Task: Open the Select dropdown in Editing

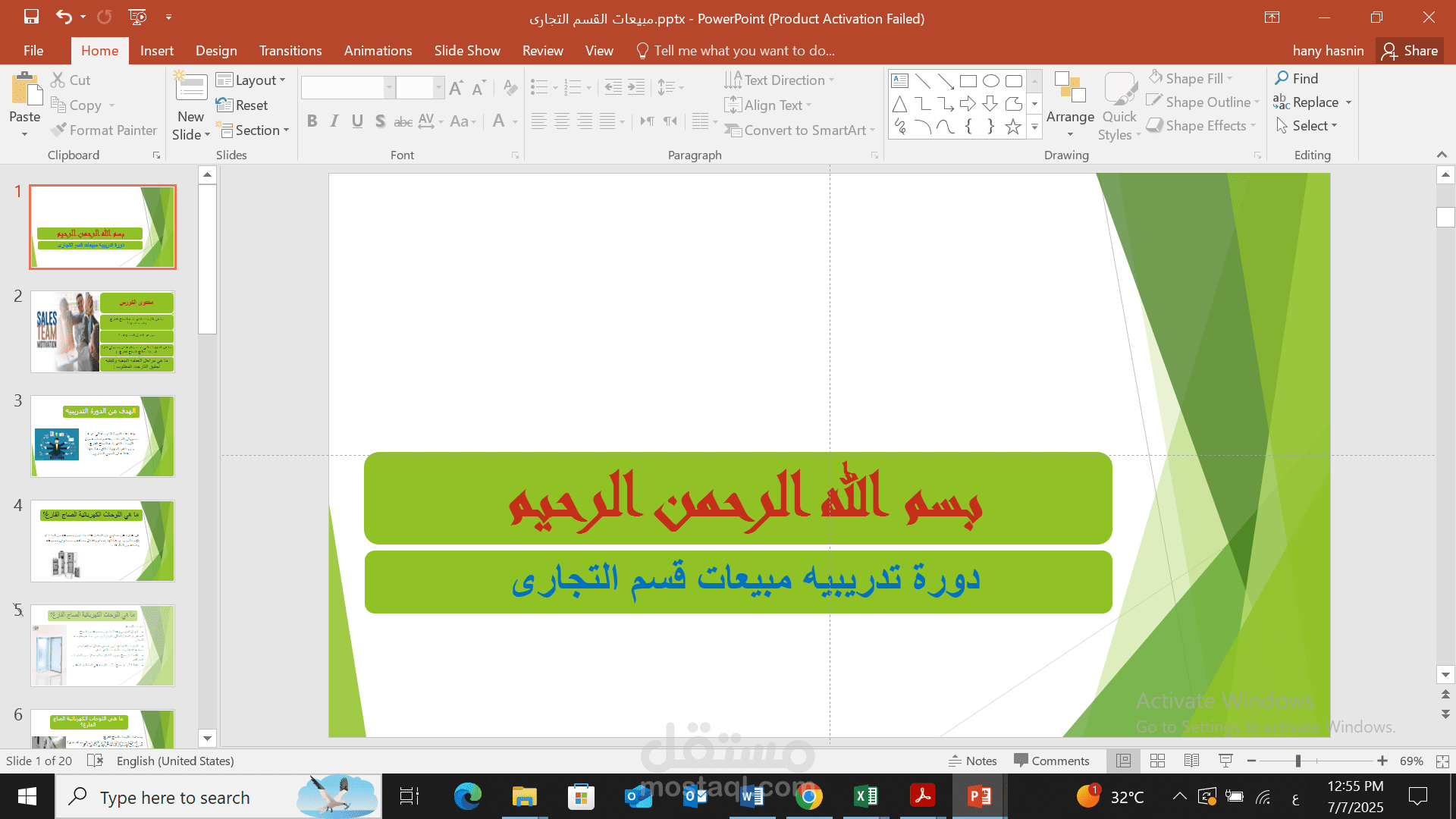Action: (1307, 126)
